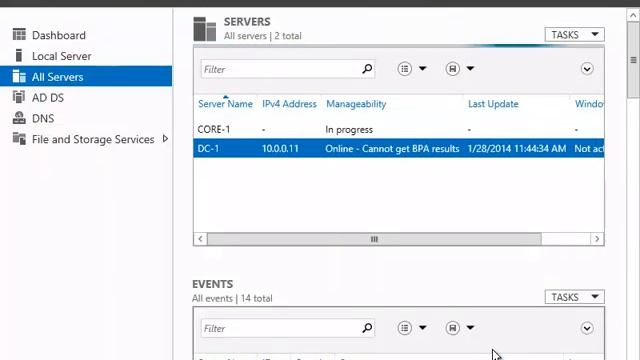640x360 pixels.
Task: Click the DNS role icon
Action: pyautogui.click(x=19, y=118)
